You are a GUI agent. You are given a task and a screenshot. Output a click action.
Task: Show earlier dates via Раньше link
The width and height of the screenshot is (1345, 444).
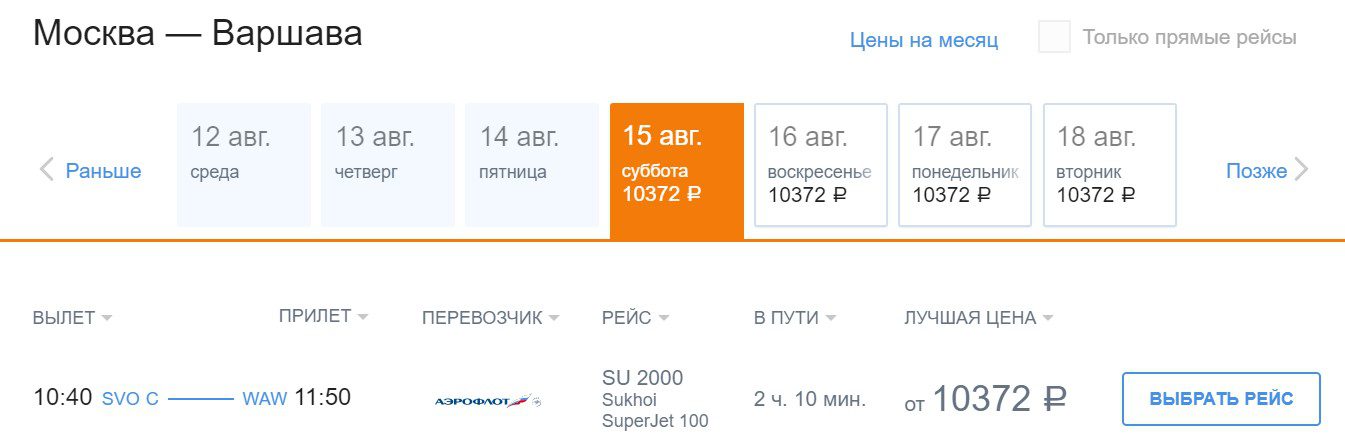click(103, 171)
